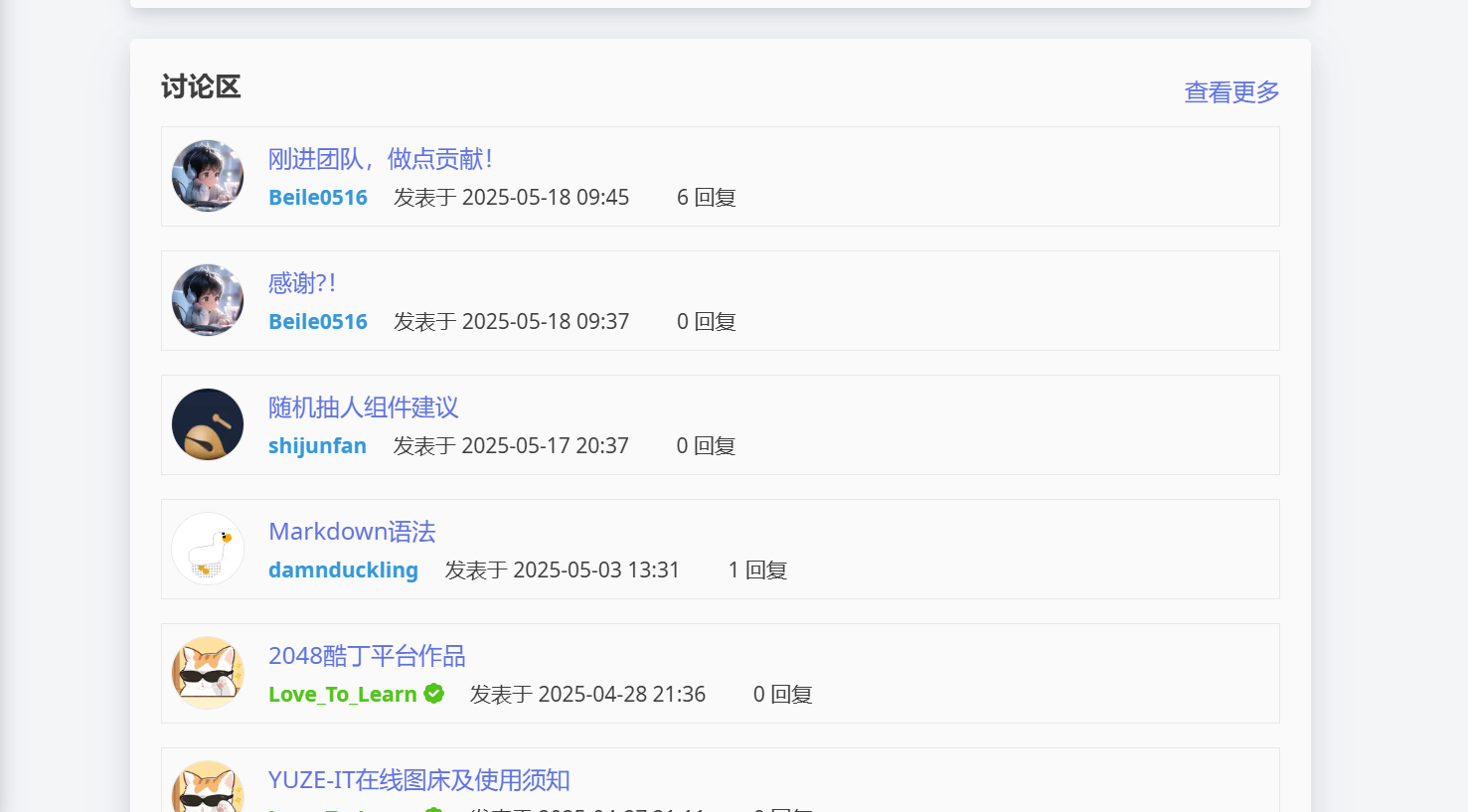The width and height of the screenshot is (1468, 812).
Task: Click the white duck avatar of damnduckling
Action: click(x=208, y=549)
